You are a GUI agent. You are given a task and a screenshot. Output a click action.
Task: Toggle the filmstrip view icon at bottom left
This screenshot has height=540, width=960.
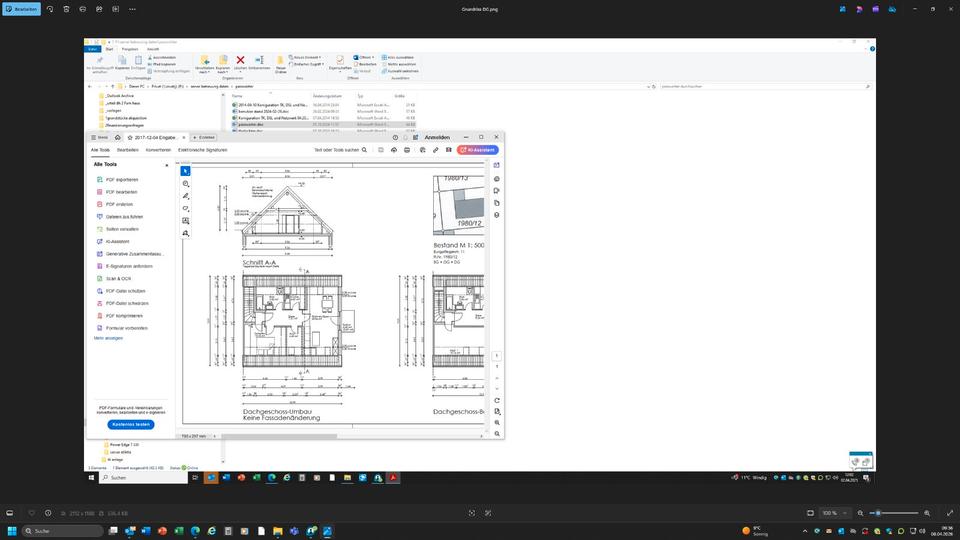9,513
